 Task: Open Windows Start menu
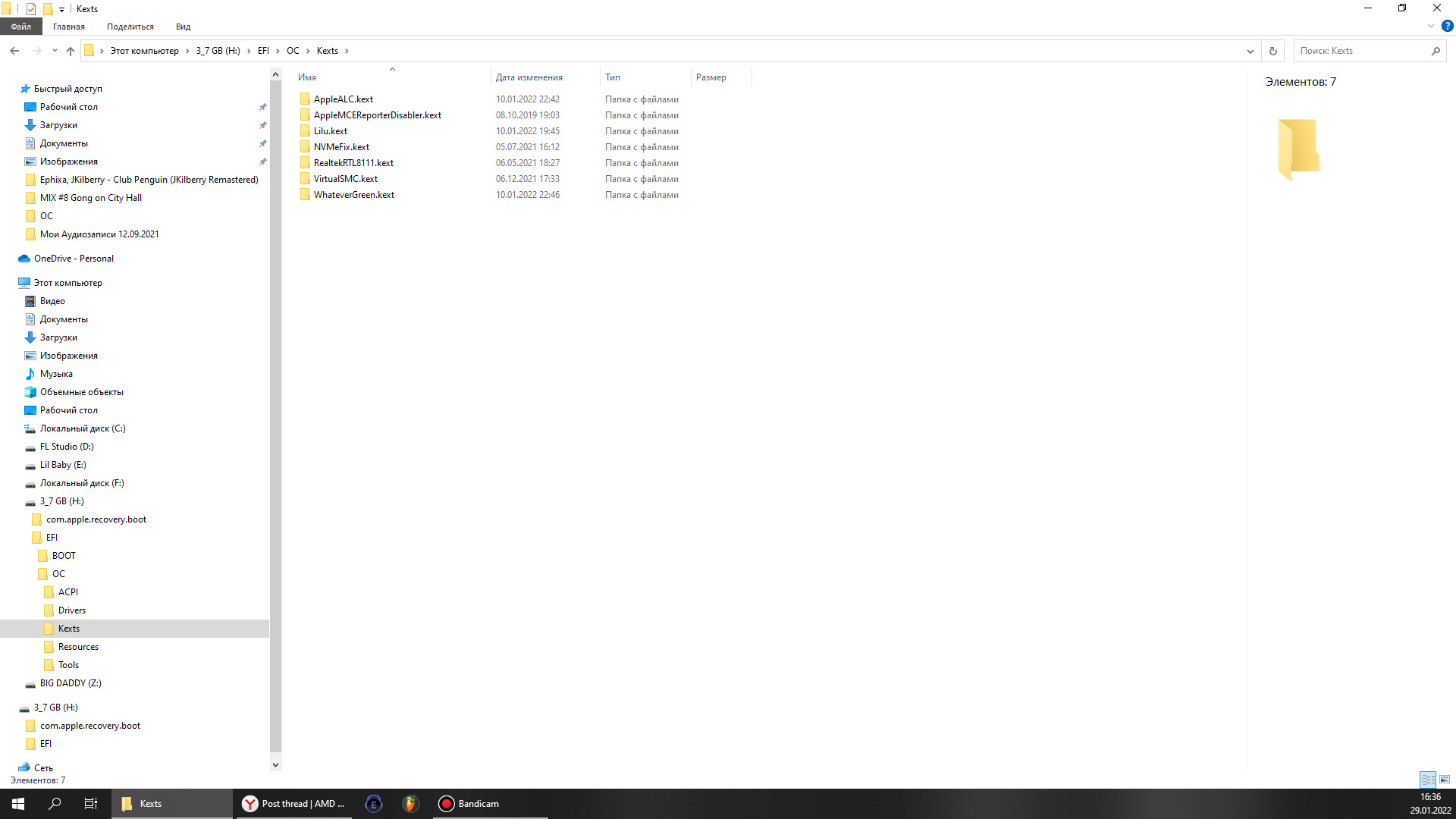coord(18,804)
